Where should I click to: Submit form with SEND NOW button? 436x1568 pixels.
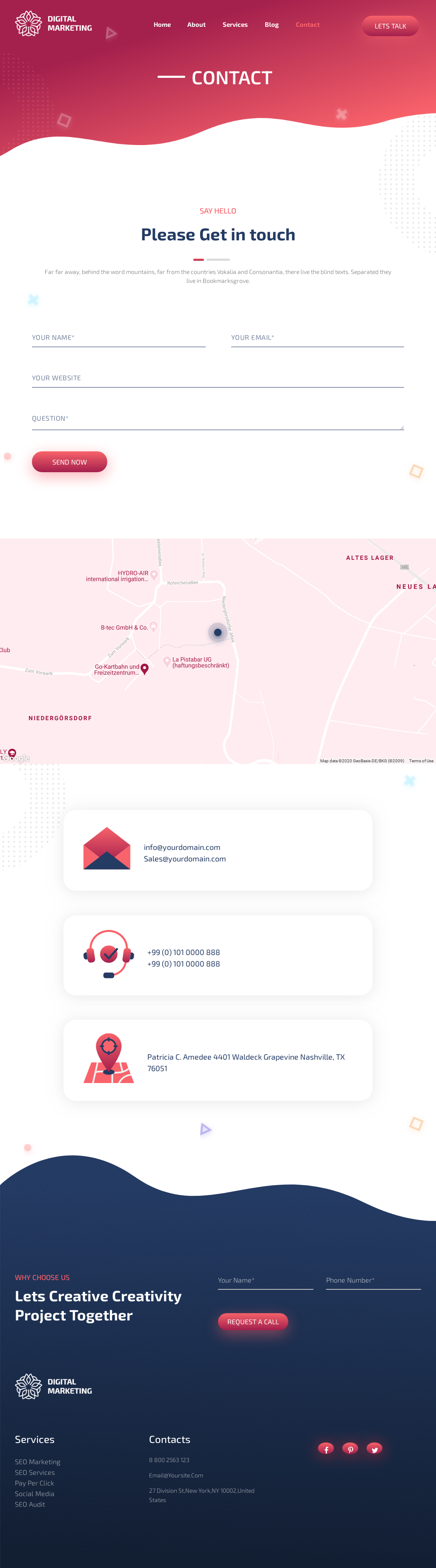click(69, 462)
